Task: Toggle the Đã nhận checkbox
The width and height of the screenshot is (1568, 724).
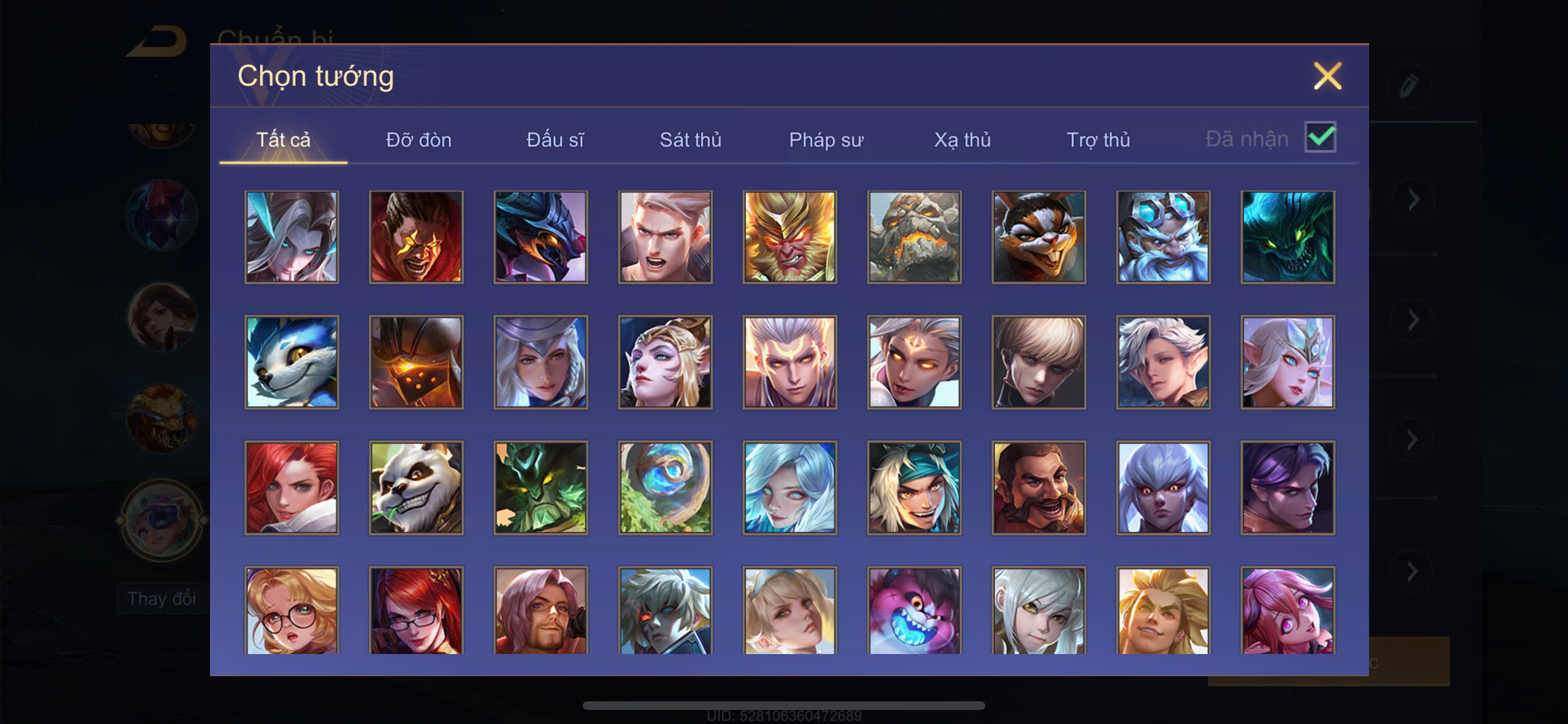Action: point(1320,137)
